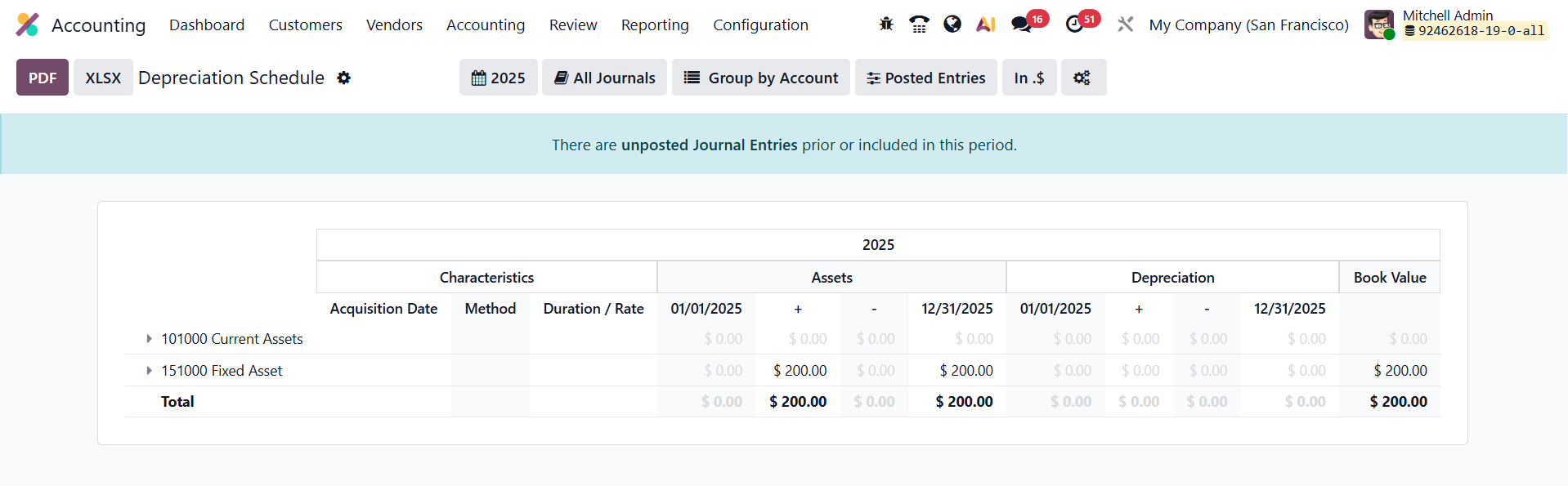The image size is (1568, 486).
Task: Click the bug debug icon
Action: [886, 25]
